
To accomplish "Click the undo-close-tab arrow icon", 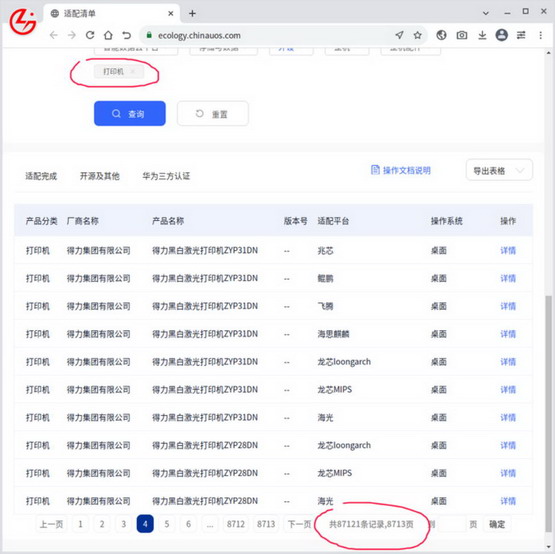I will click(126, 35).
